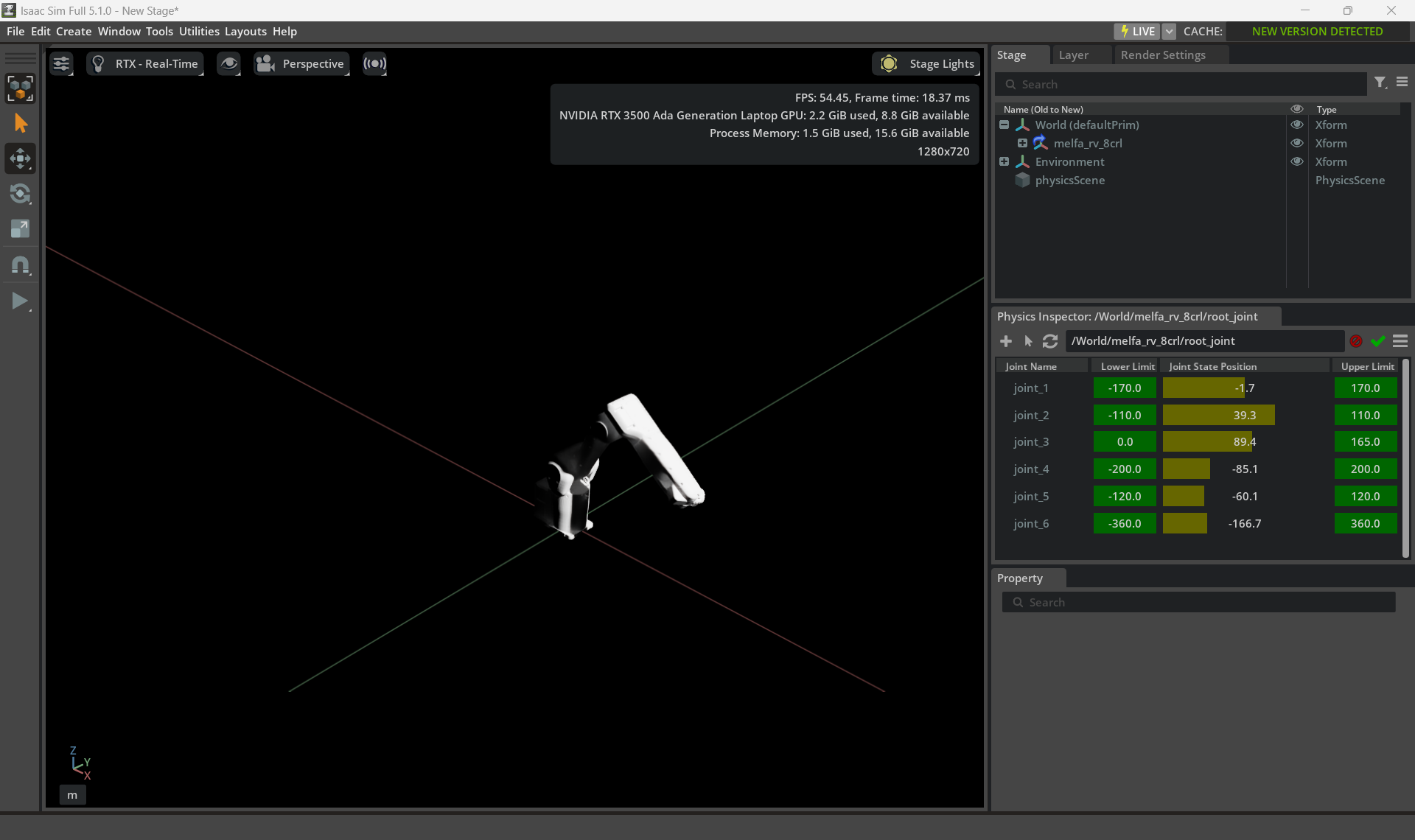Open the LIVE dropdown arrow
This screenshot has height=840, width=1415.
[1169, 32]
